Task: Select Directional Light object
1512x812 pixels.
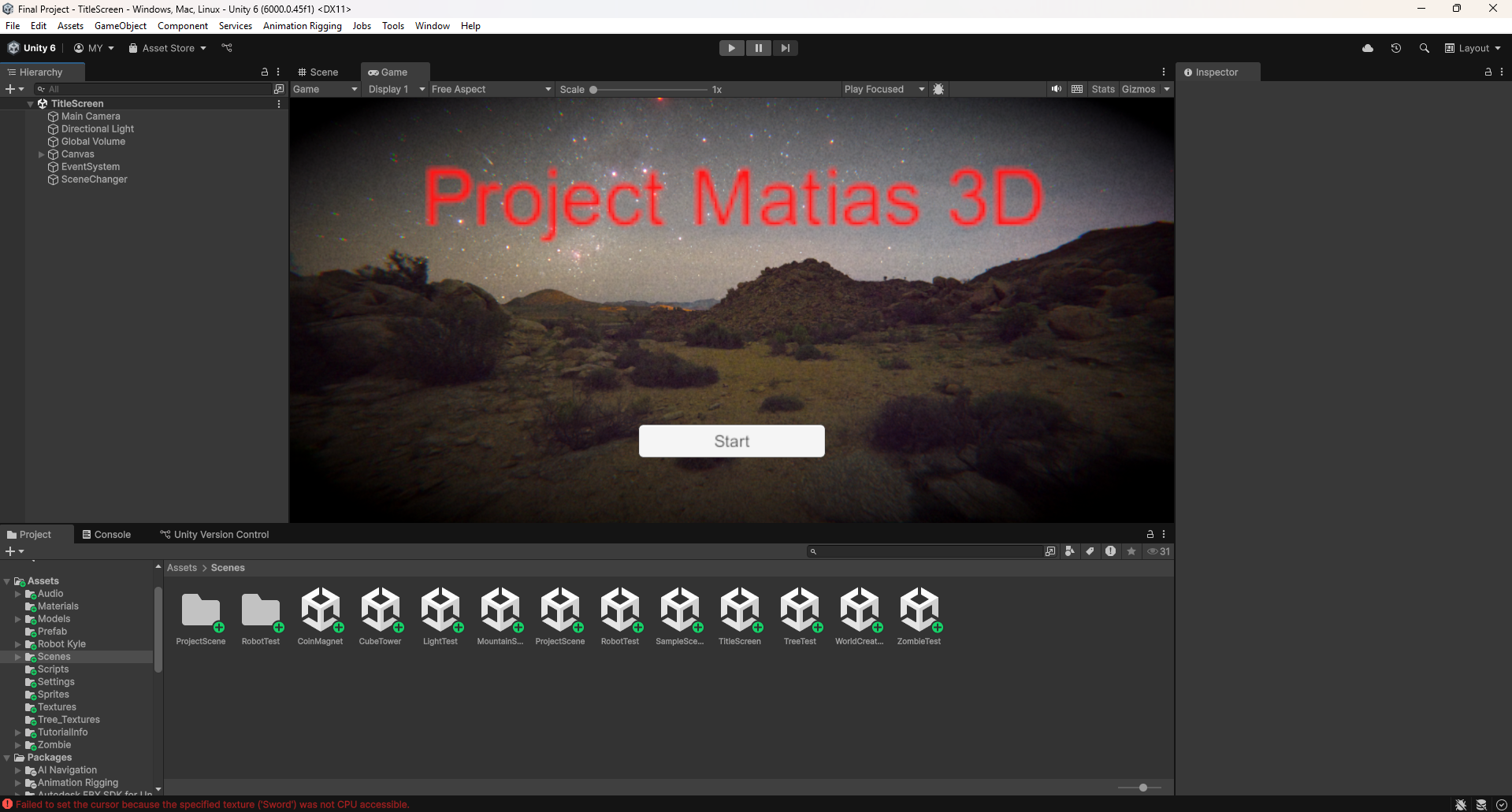Action: click(98, 129)
